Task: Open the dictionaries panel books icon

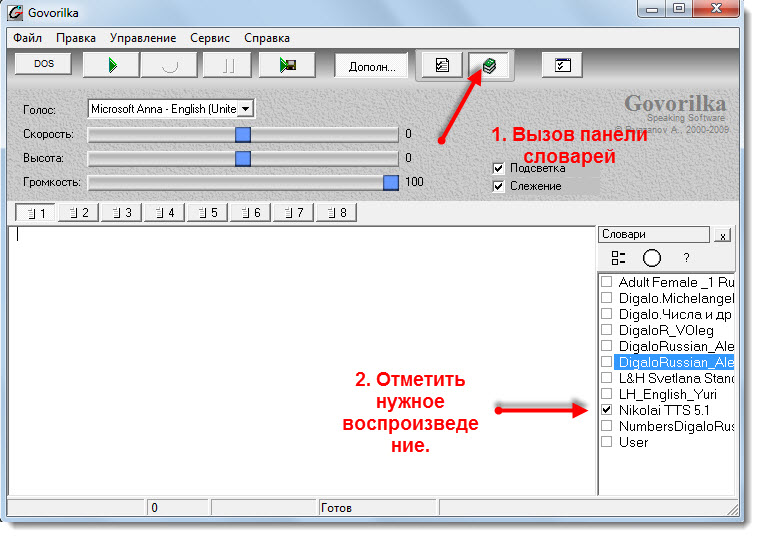Action: tap(489, 65)
